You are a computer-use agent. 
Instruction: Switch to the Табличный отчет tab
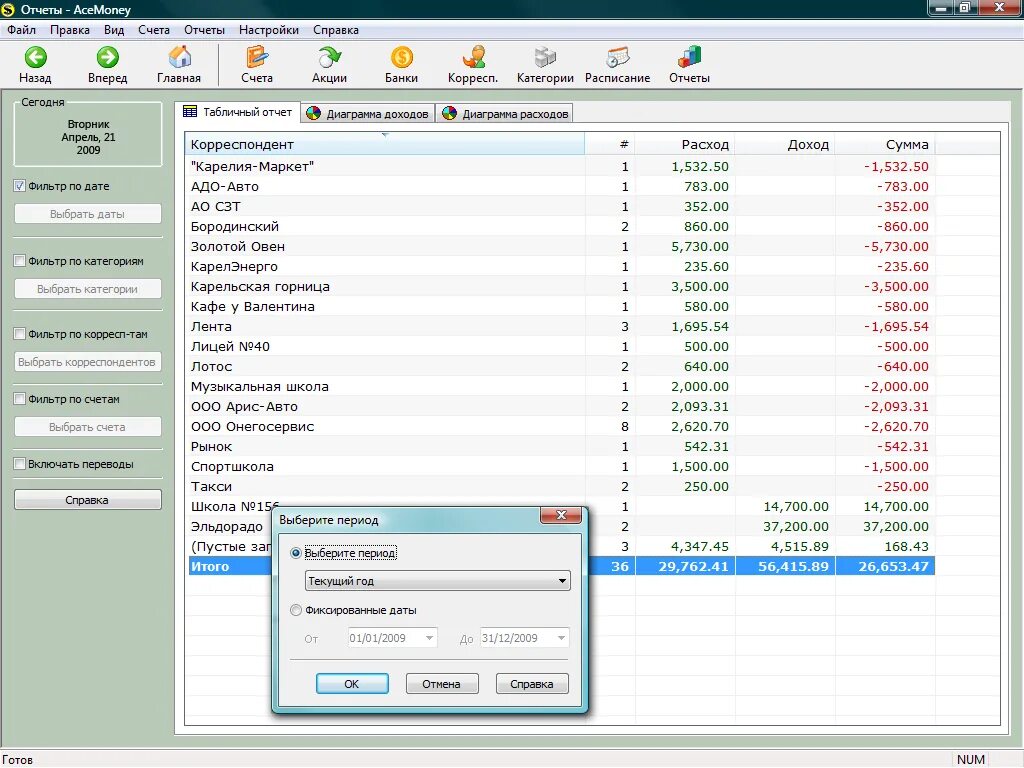point(238,112)
